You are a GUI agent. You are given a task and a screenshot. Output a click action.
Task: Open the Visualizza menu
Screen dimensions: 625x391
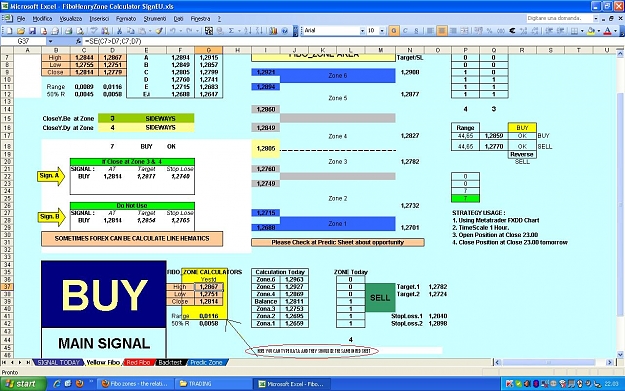click(71, 19)
